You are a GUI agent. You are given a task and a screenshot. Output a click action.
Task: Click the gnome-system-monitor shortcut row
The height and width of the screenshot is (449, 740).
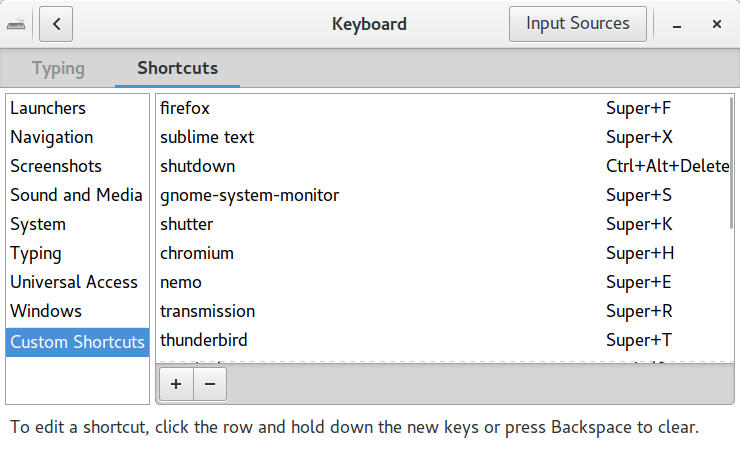(x=443, y=195)
